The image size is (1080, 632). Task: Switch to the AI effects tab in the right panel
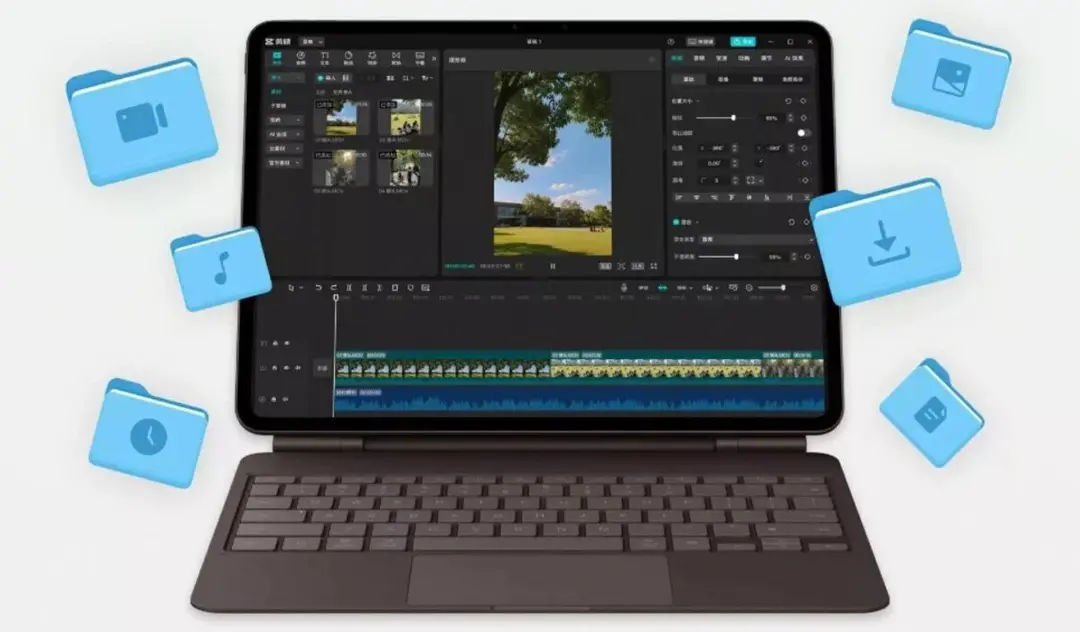tap(793, 59)
